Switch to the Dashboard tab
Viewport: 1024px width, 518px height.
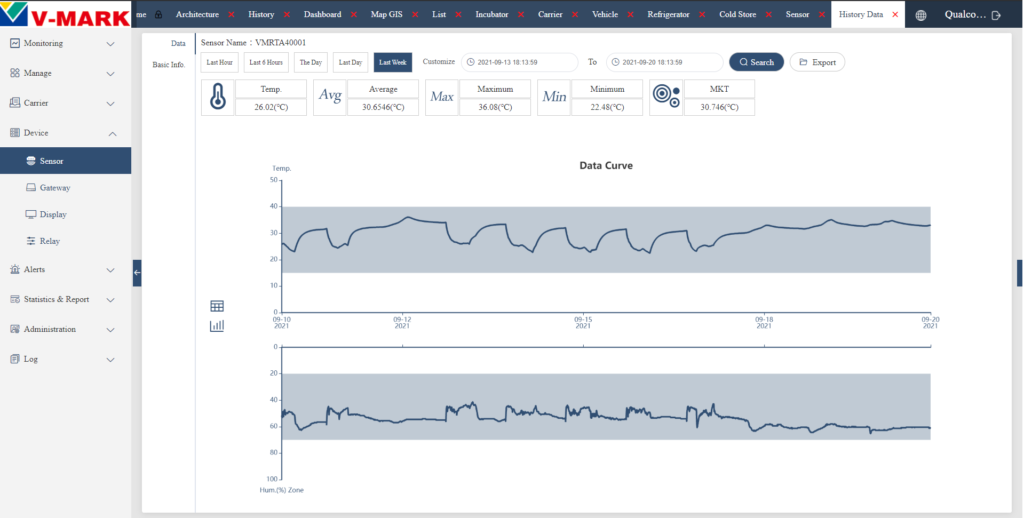pos(323,14)
